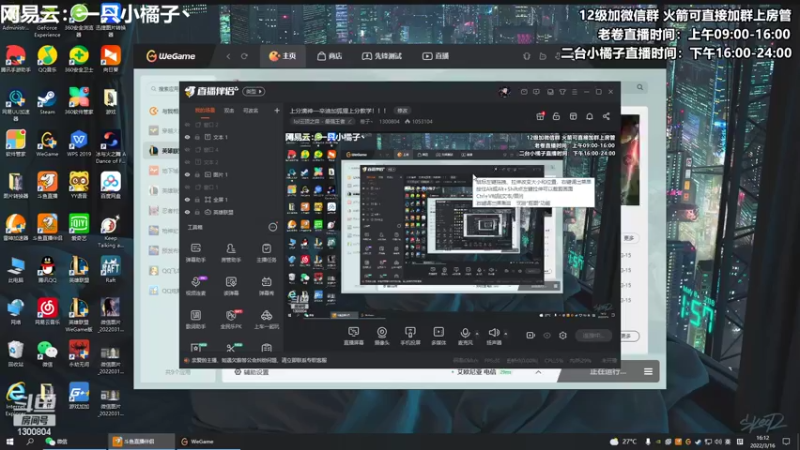The width and height of the screenshot is (800, 450).
Task: Open WeGame hamburger menu at bottom right
Action: click(x=648, y=371)
